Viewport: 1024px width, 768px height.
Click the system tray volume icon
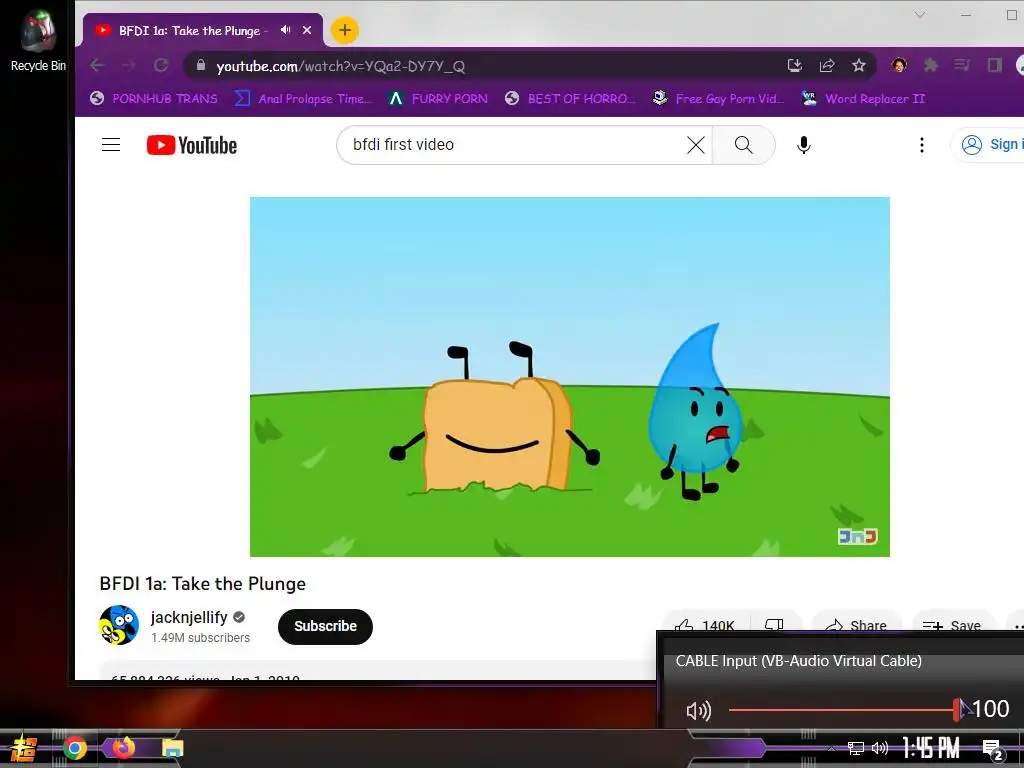click(880, 748)
